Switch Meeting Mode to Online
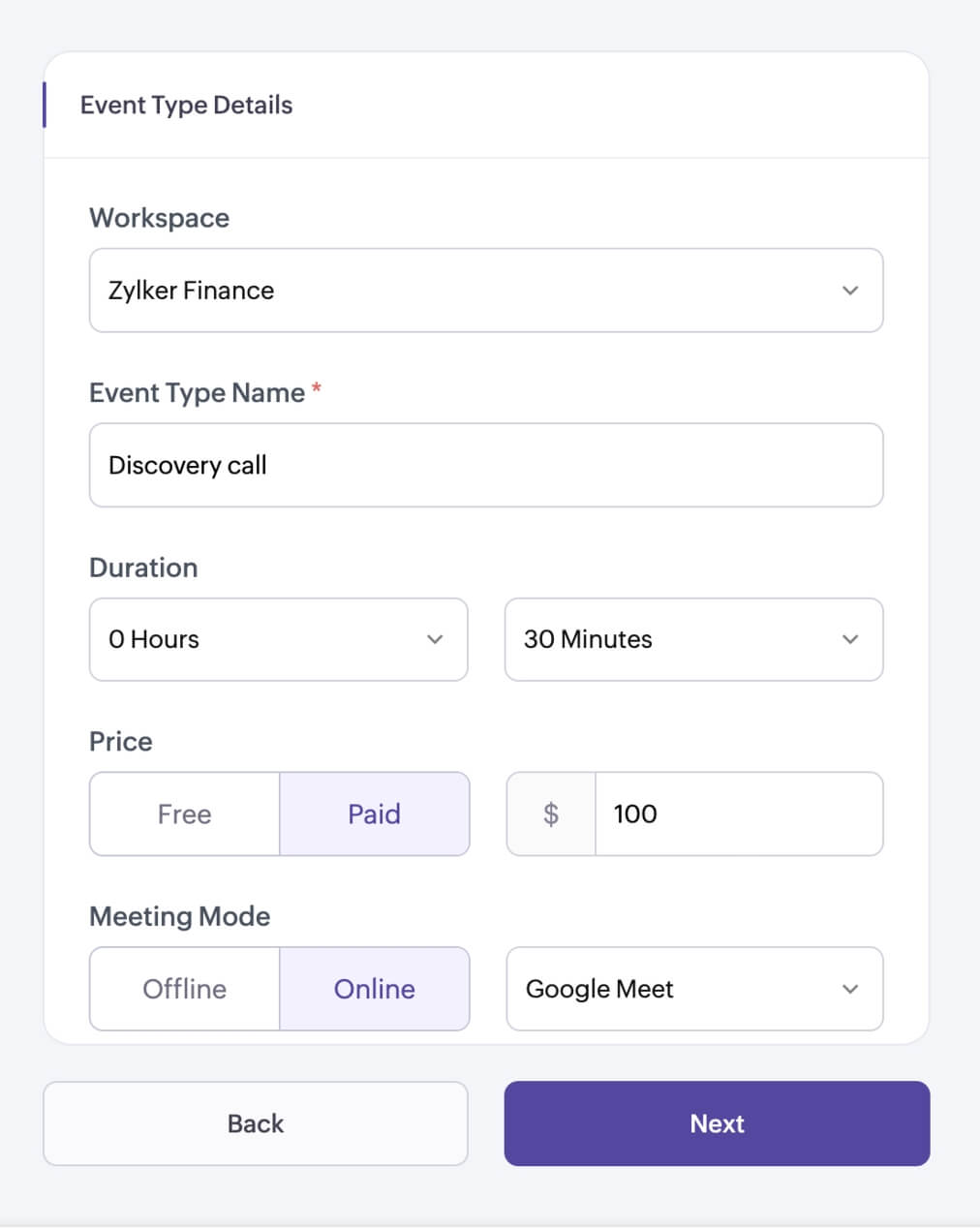 point(374,989)
